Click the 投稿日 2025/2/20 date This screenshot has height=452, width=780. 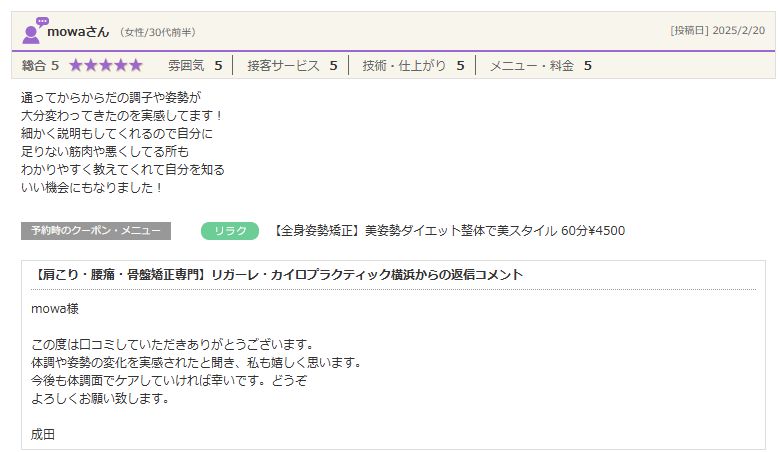(717, 31)
